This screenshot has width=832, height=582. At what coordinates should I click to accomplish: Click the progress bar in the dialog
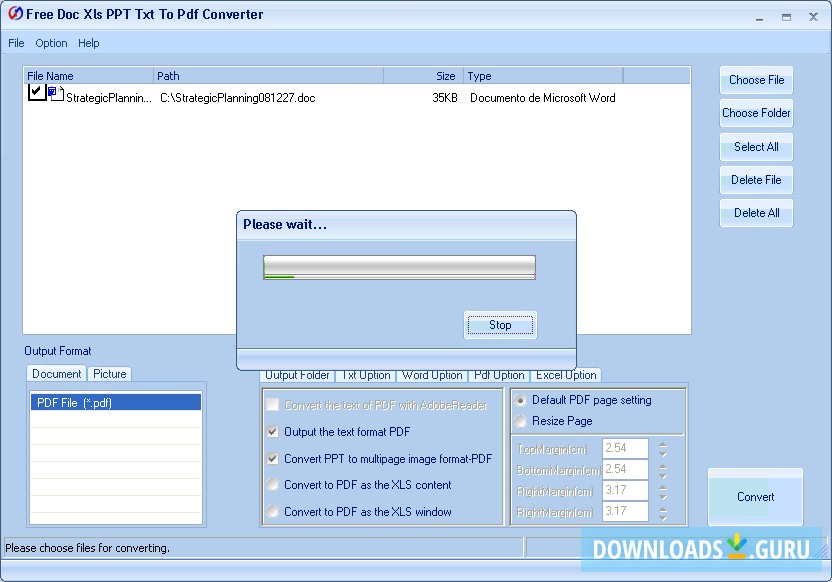pos(398,267)
